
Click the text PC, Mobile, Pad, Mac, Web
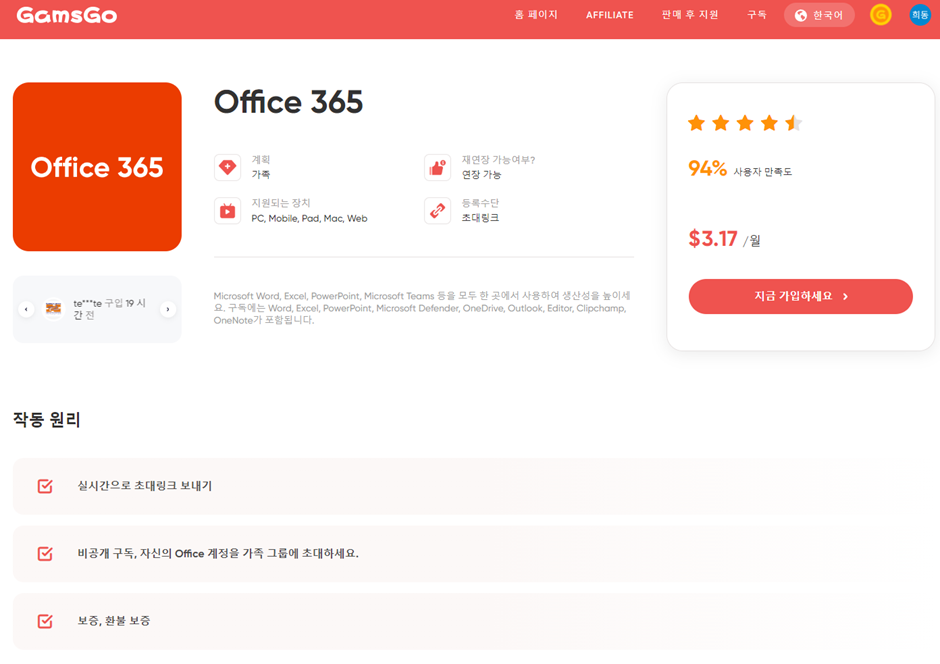pyautogui.click(x=309, y=218)
